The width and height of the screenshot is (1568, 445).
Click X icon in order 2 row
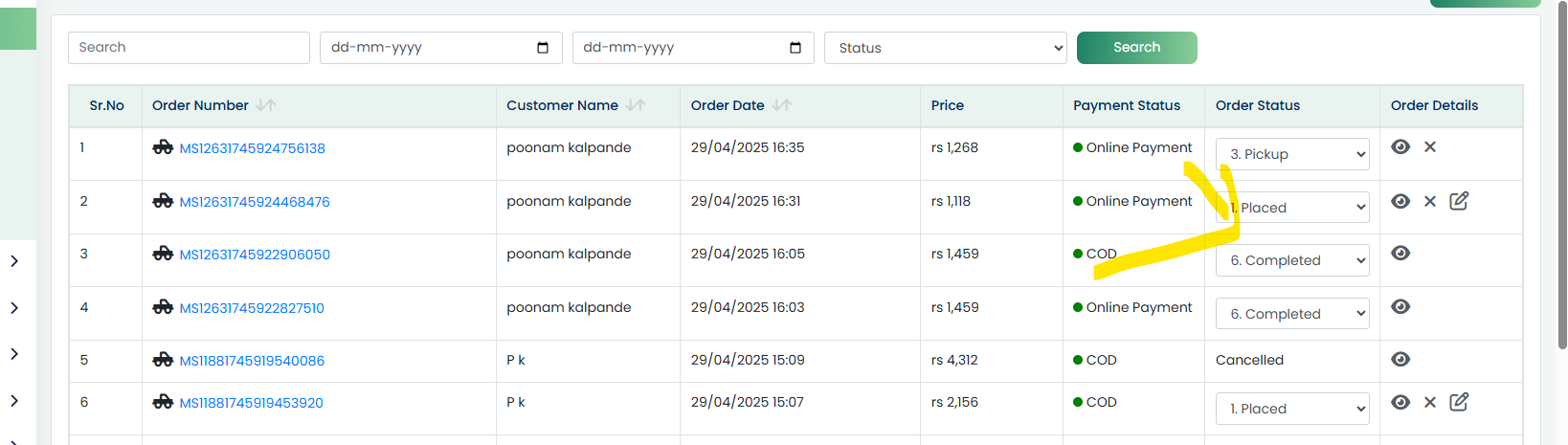(x=1430, y=201)
